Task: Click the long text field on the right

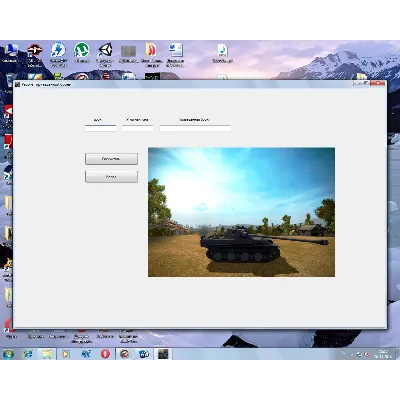Action: 195,128
